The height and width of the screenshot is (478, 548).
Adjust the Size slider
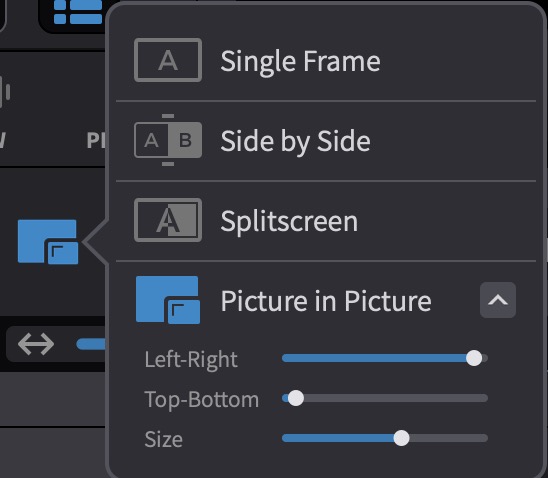[x=385, y=438]
